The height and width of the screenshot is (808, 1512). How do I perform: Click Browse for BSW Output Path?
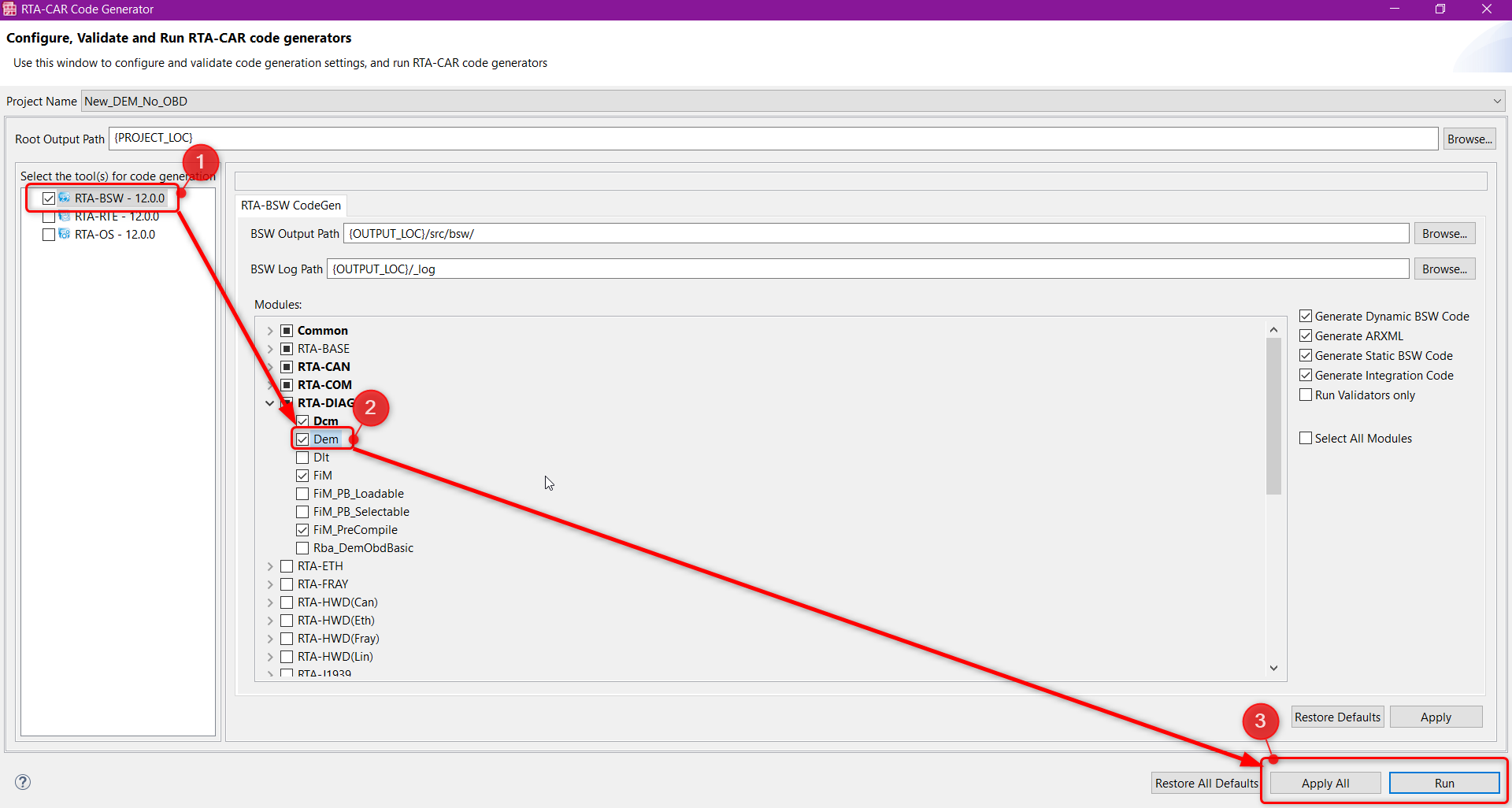1444,233
